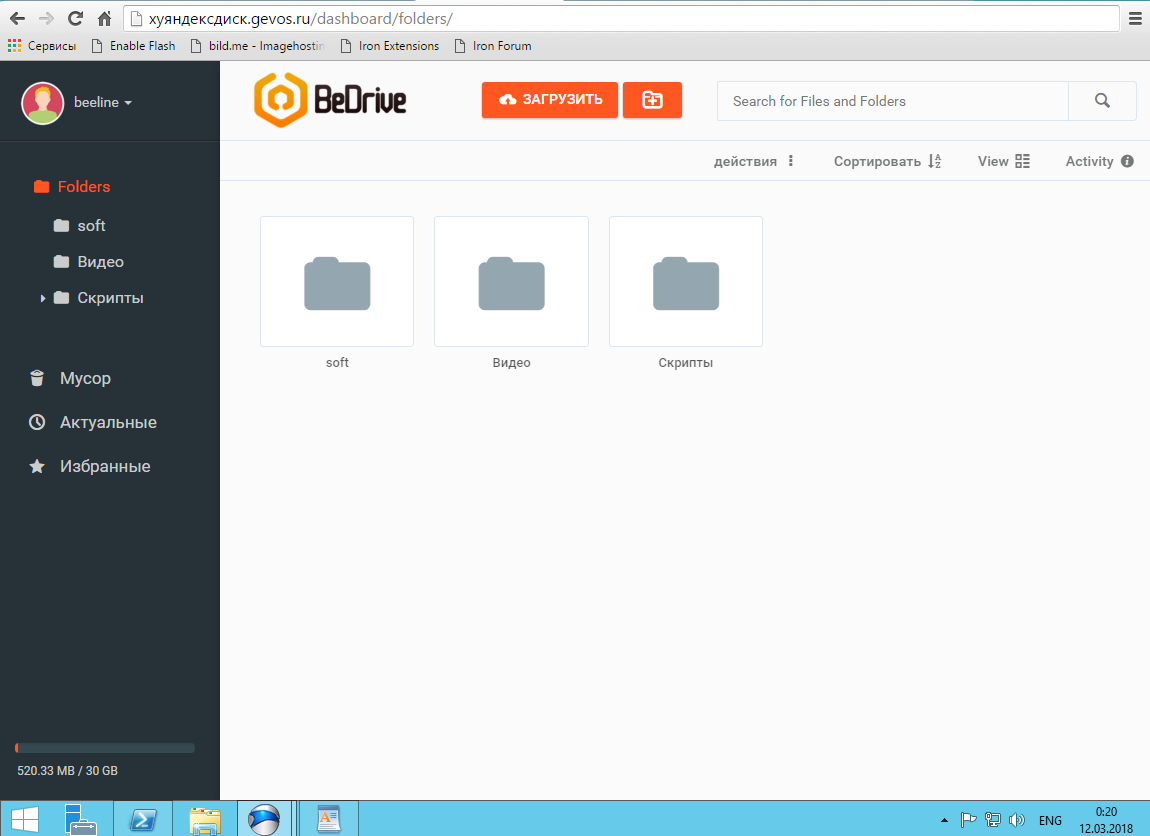
Task: Open the beeline user dropdown
Action: [x=102, y=102]
